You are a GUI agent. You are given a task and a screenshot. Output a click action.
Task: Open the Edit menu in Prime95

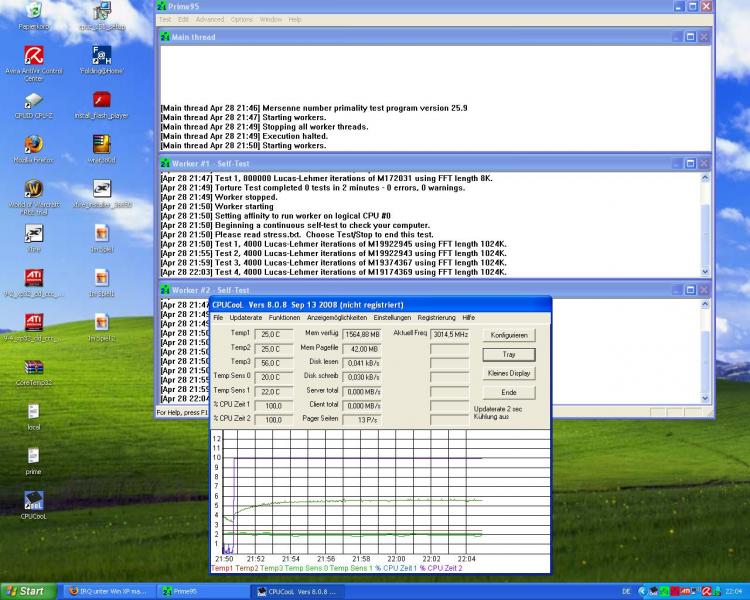(183, 20)
